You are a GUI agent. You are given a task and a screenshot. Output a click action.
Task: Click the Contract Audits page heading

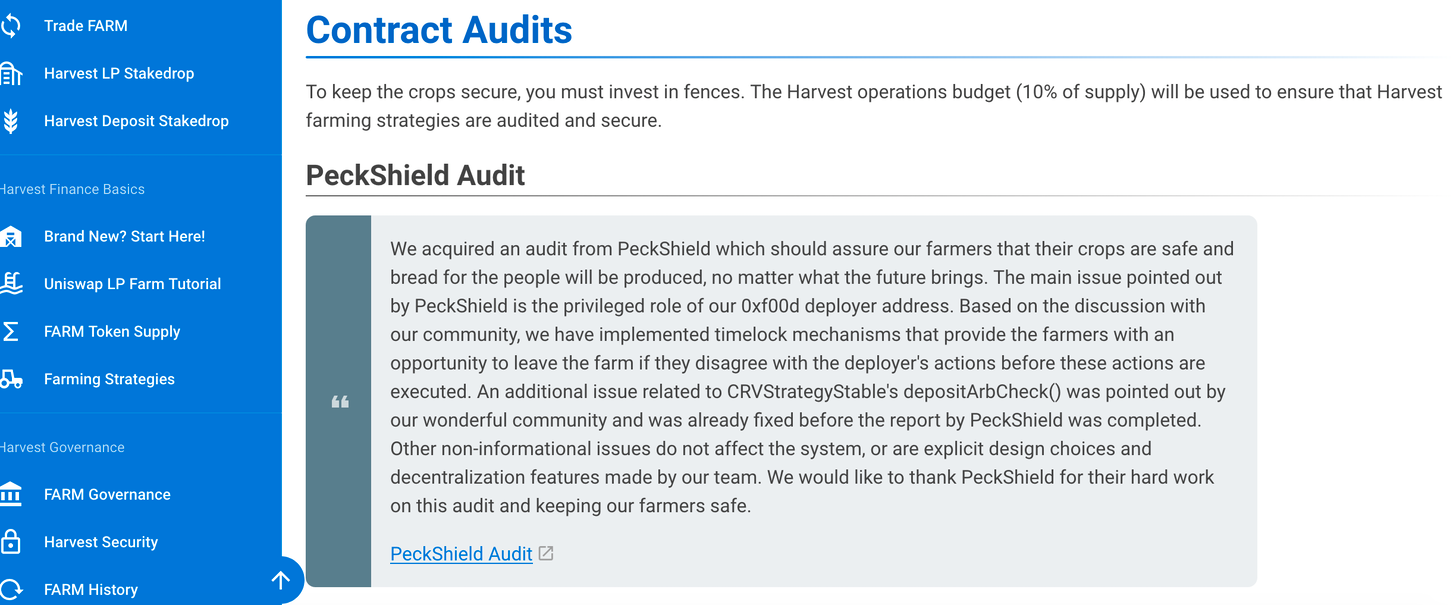coord(439,30)
